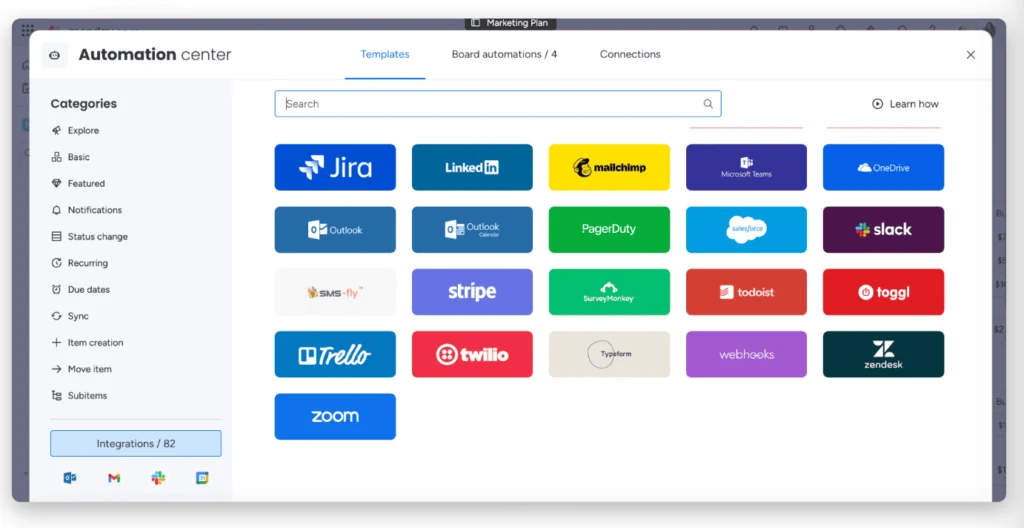The image size is (1024, 528).
Task: Open the Board automations / 4 tab
Action: (x=504, y=54)
